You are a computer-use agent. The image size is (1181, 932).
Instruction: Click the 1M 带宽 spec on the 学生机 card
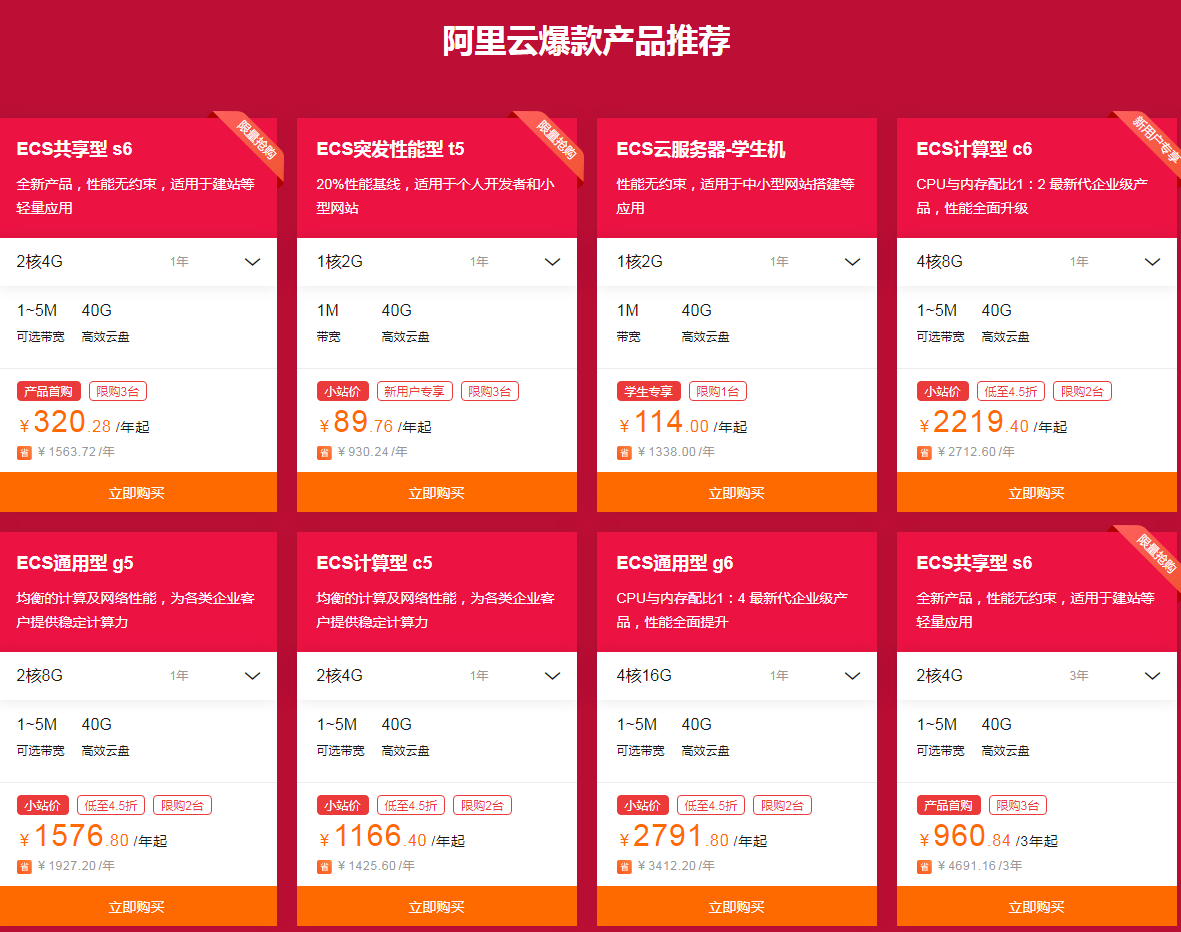[x=629, y=322]
